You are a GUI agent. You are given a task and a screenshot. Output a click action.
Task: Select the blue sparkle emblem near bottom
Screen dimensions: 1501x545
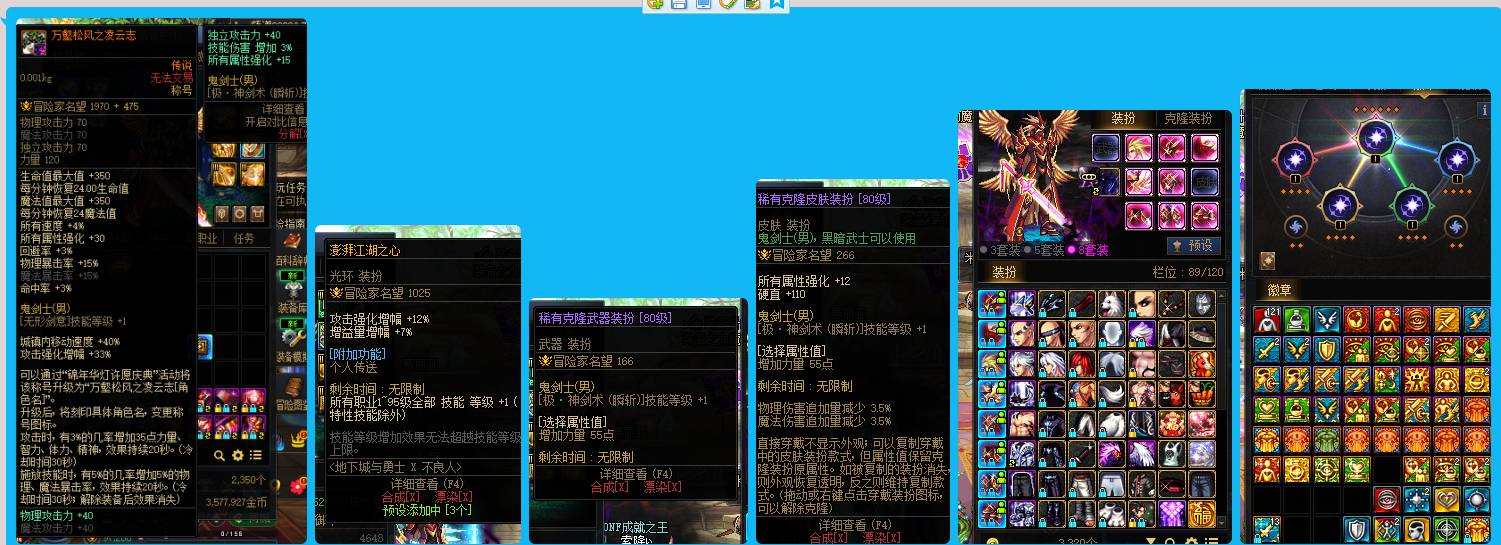pos(1418,499)
